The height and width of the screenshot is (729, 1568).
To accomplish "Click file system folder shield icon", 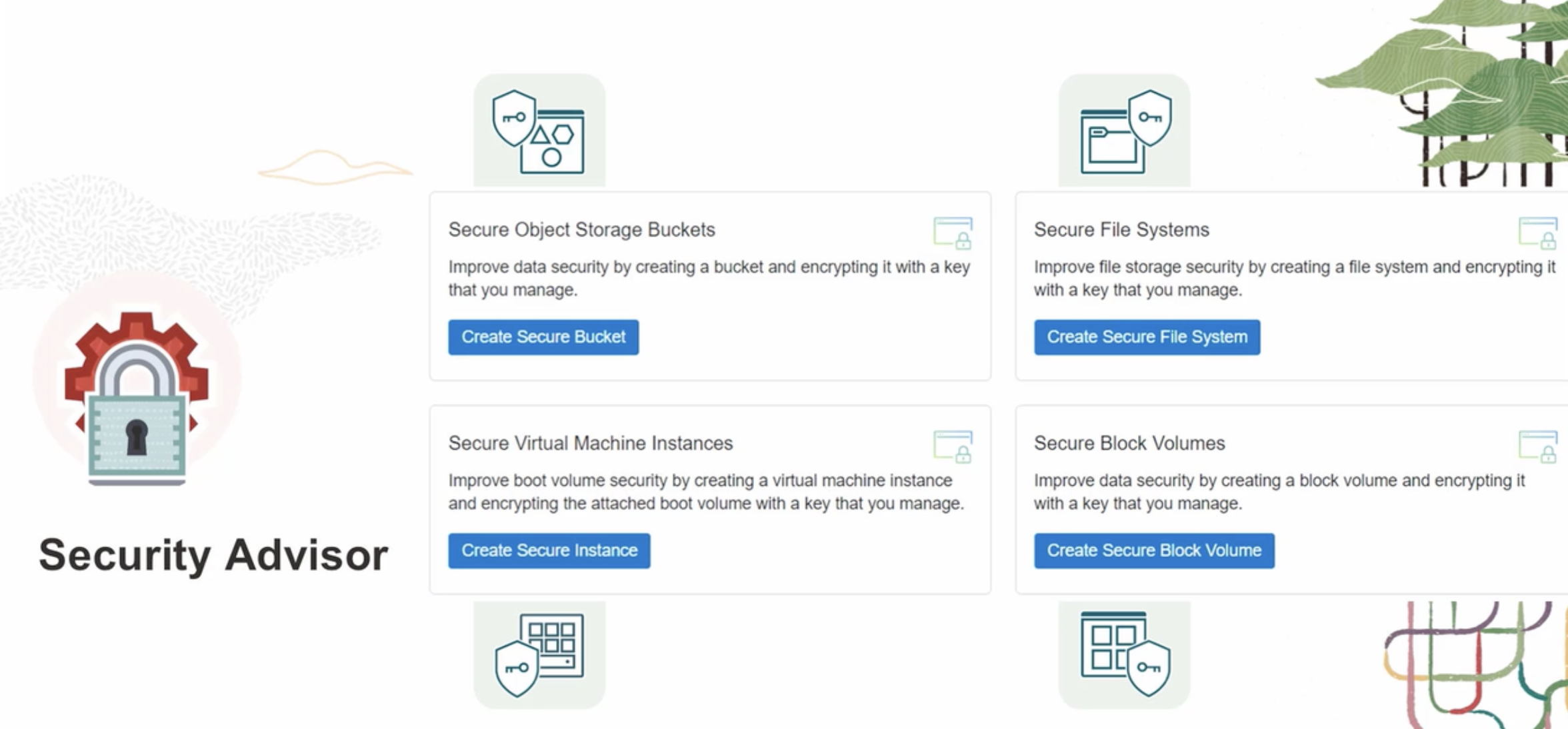I will pyautogui.click(x=1124, y=131).
